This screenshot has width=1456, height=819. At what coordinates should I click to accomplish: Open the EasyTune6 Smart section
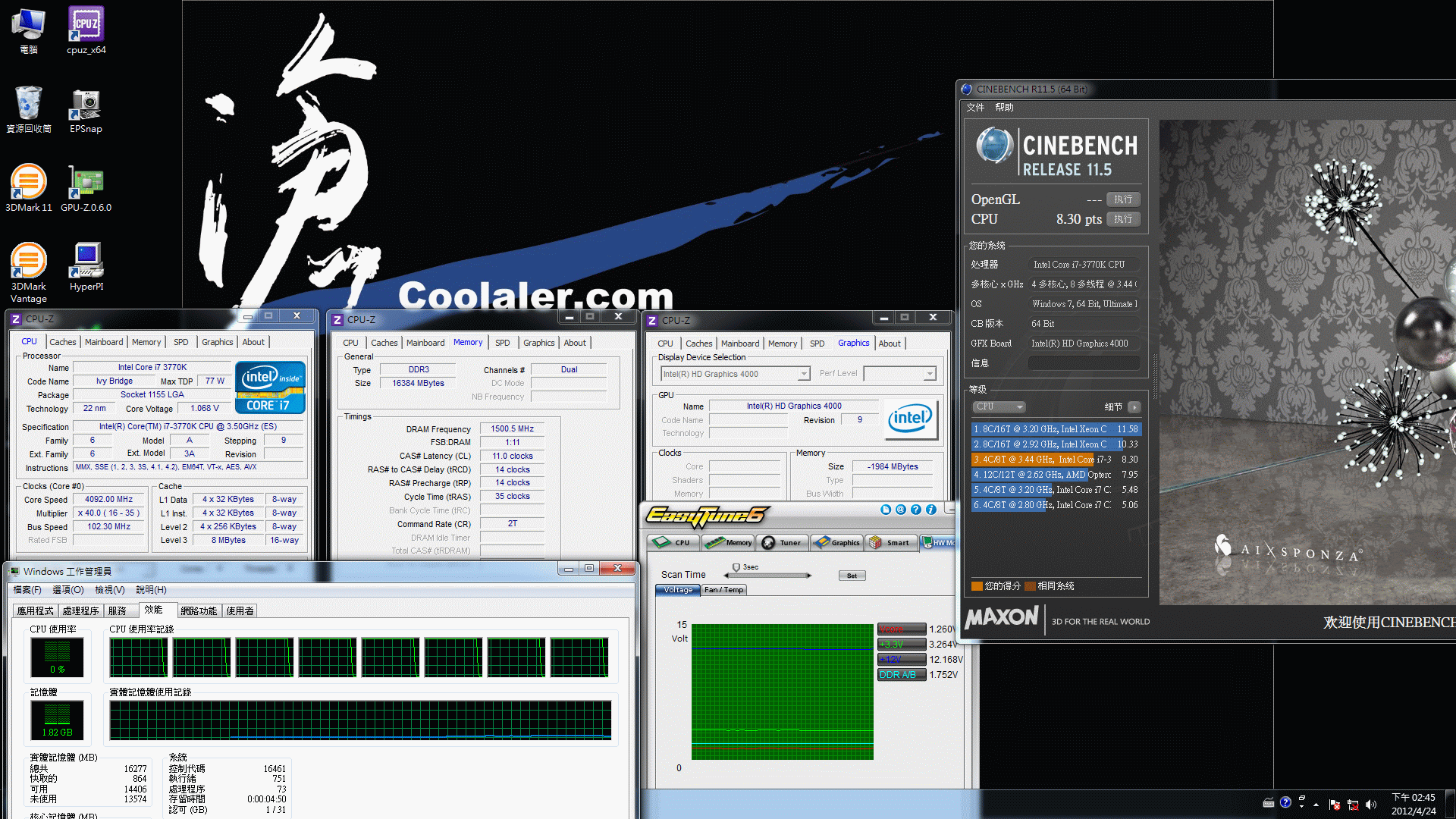pos(890,542)
